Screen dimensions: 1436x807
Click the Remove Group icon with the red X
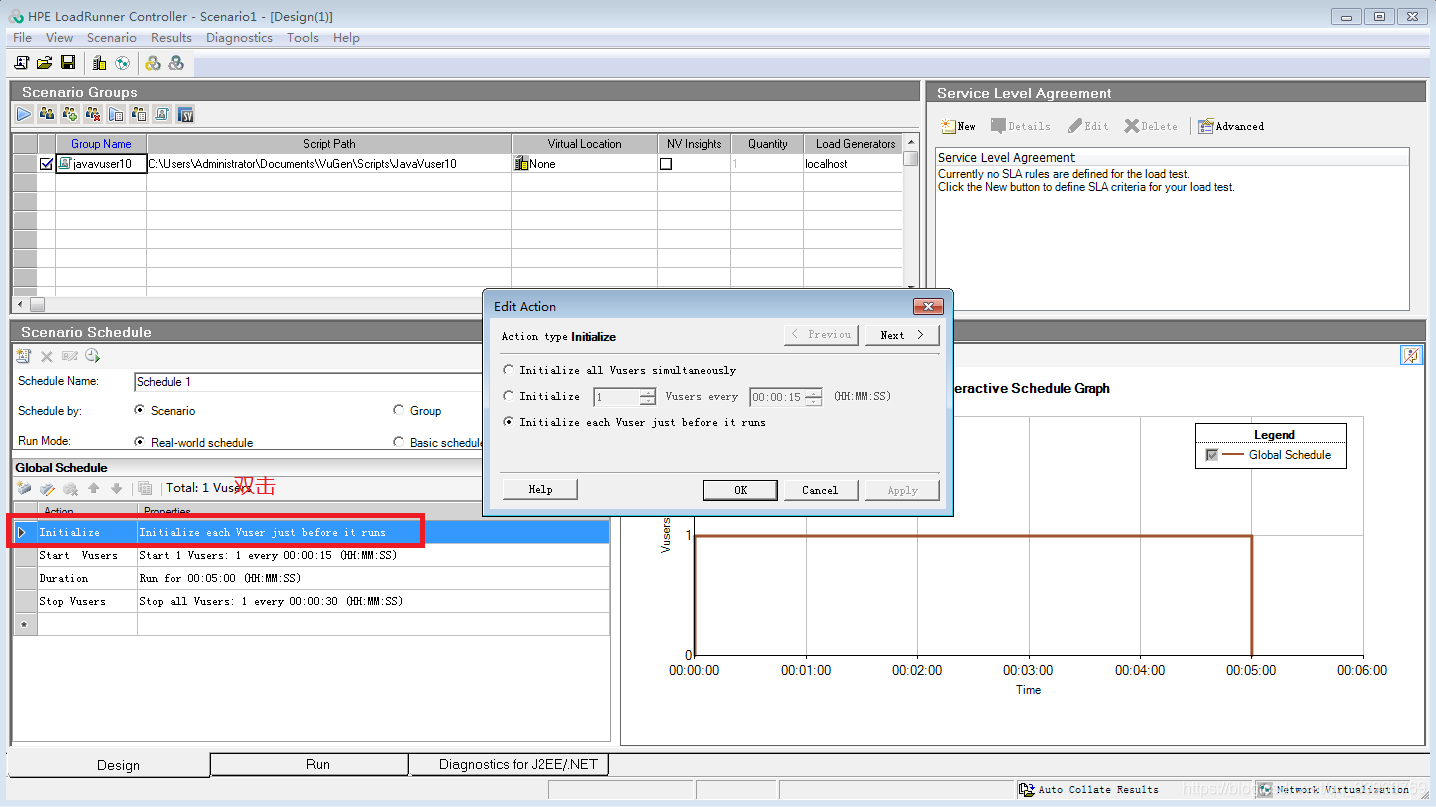[x=93, y=115]
